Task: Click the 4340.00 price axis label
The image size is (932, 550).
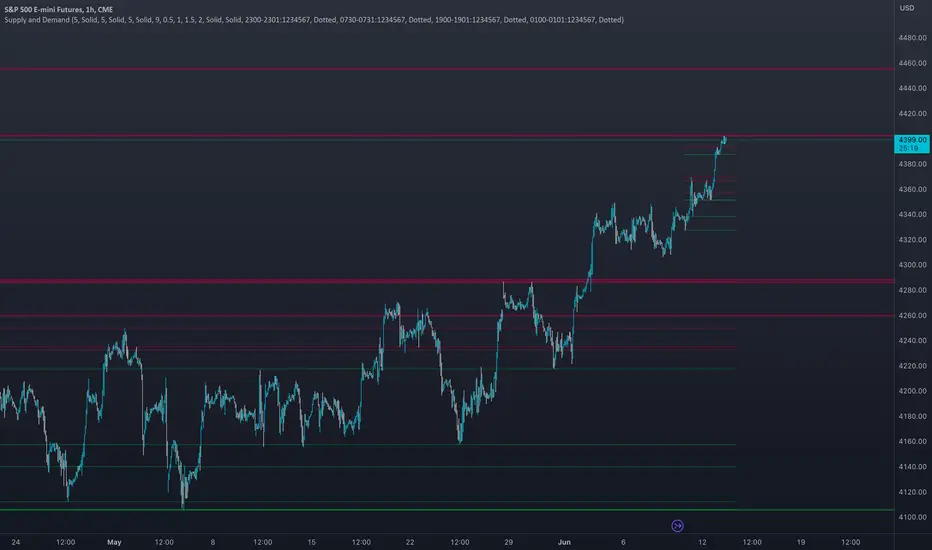Action: [912, 215]
